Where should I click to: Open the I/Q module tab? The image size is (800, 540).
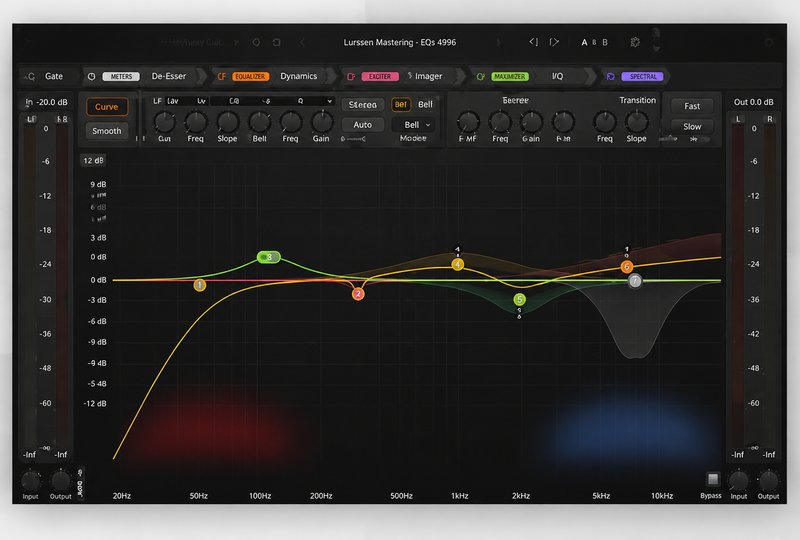tap(557, 76)
